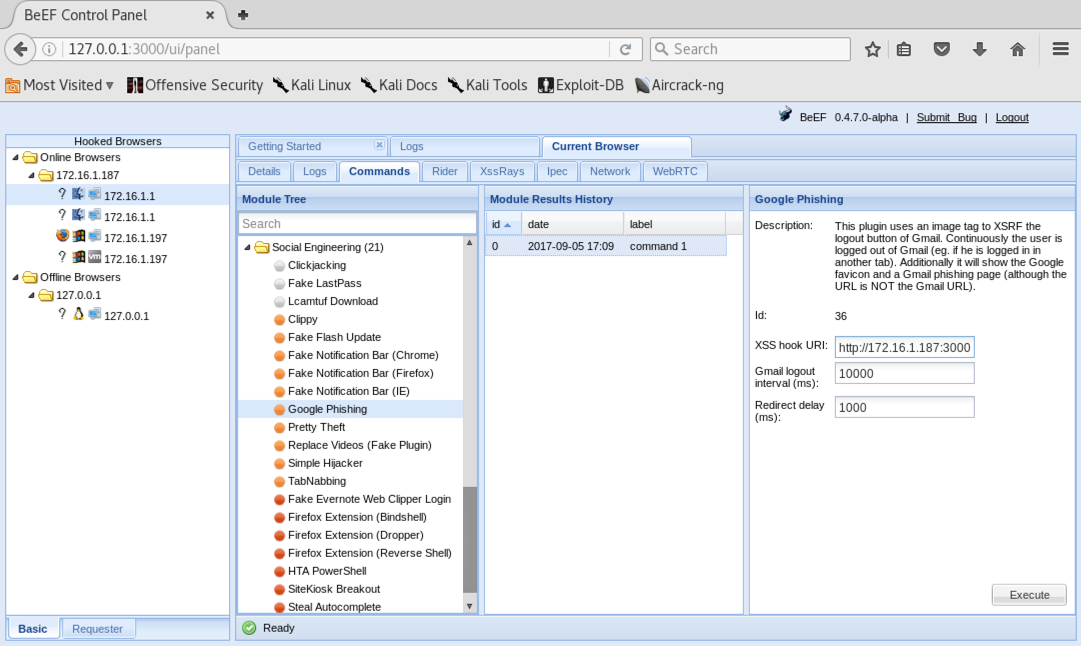
Task: Open the WebRTC tab
Action: [x=675, y=171]
